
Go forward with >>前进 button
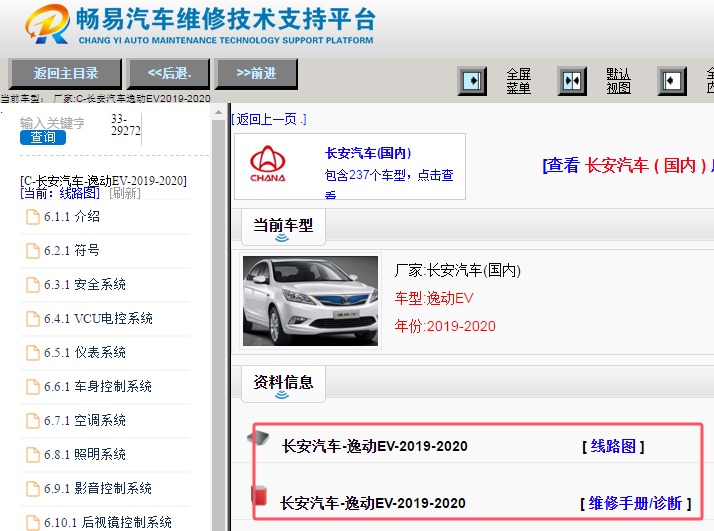pos(256,73)
